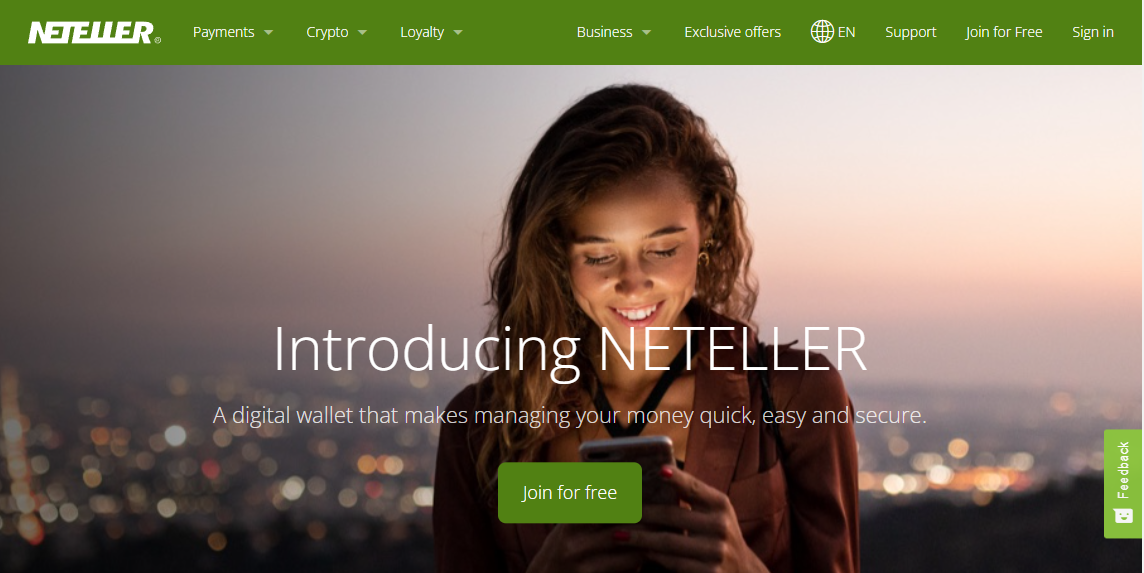Image resolution: width=1144 pixels, height=573 pixels.
Task: Click the Sign in link
Action: [x=1093, y=32]
